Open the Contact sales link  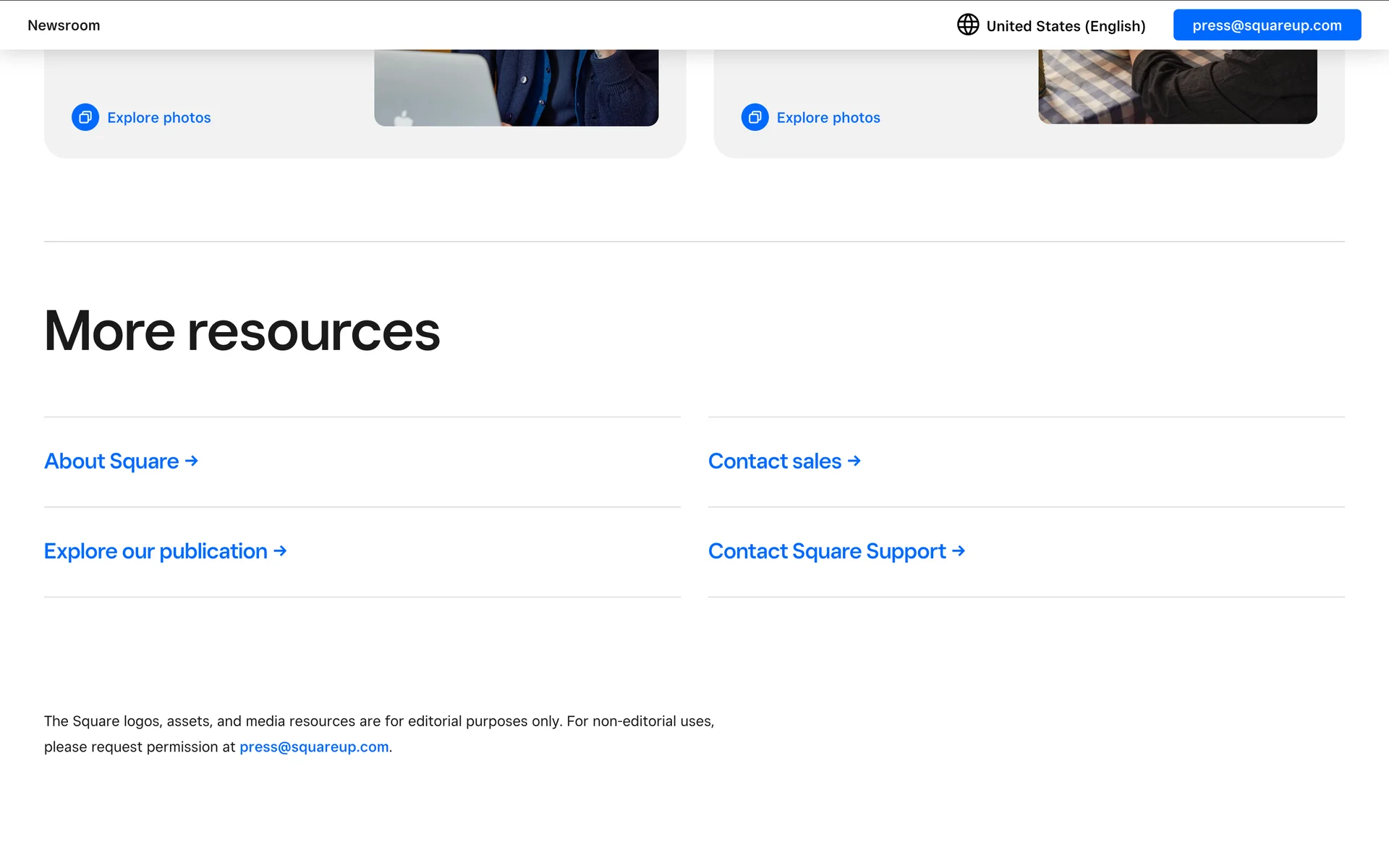(774, 461)
